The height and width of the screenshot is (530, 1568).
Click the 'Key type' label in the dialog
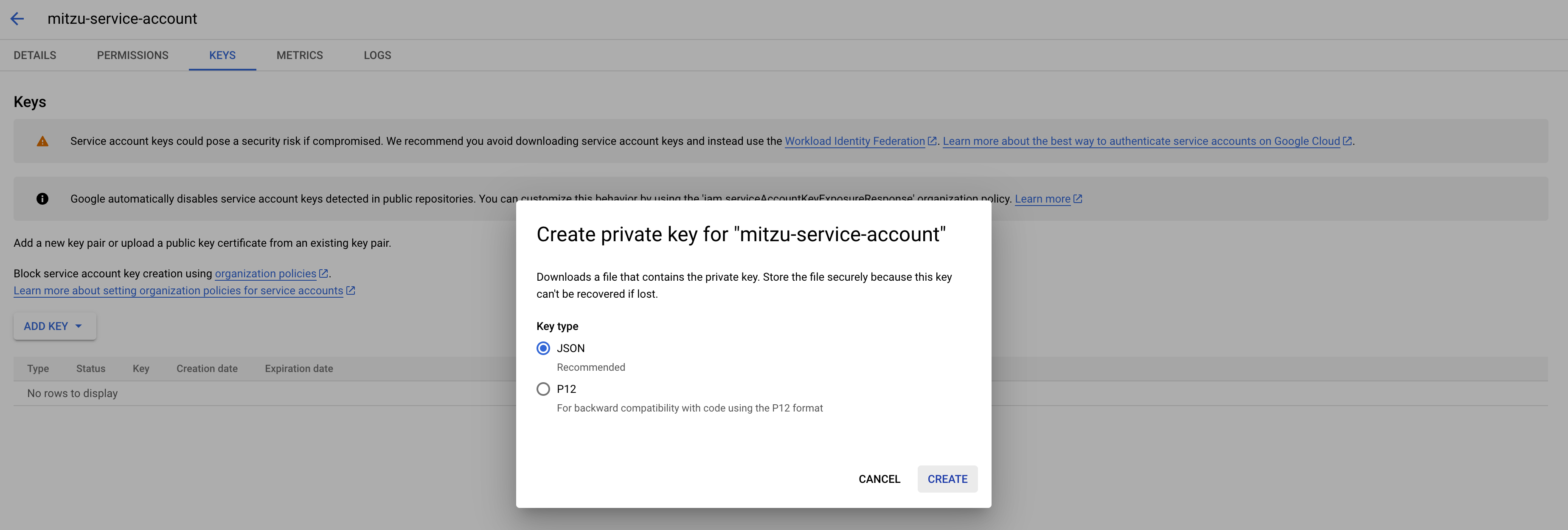coord(557,327)
